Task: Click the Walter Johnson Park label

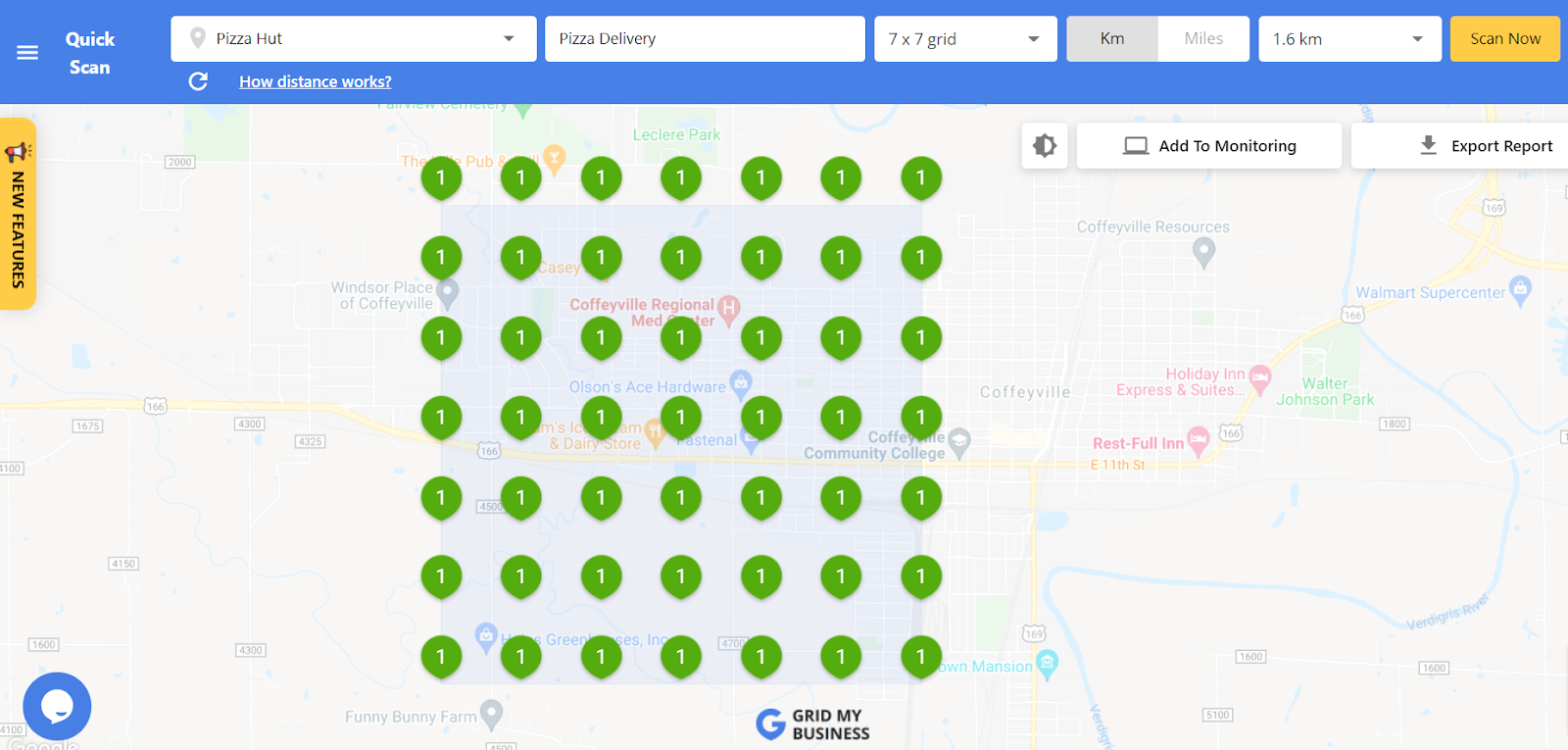Action: pyautogui.click(x=1325, y=391)
